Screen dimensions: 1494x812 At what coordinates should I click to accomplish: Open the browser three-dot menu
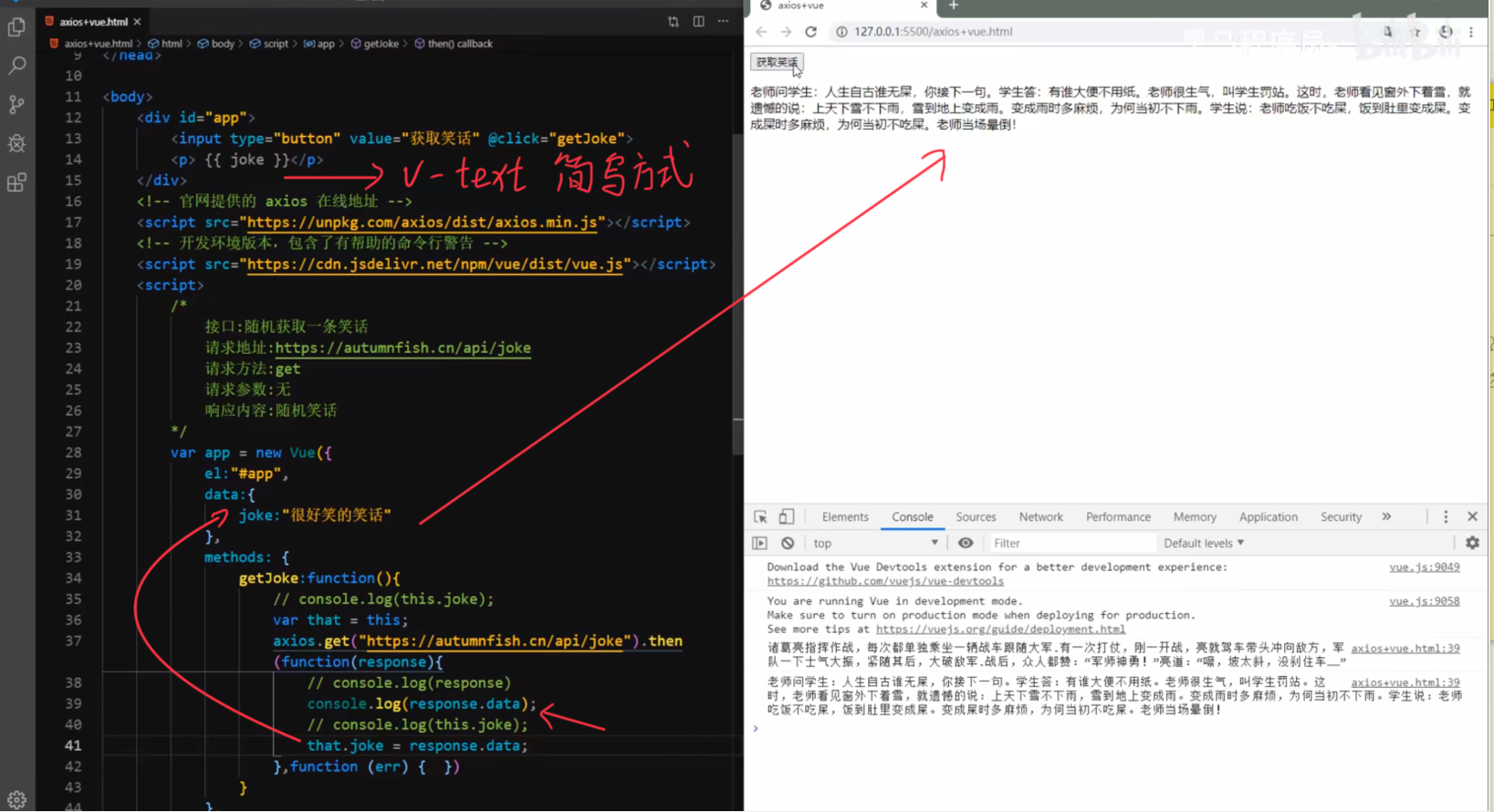coord(1471,32)
